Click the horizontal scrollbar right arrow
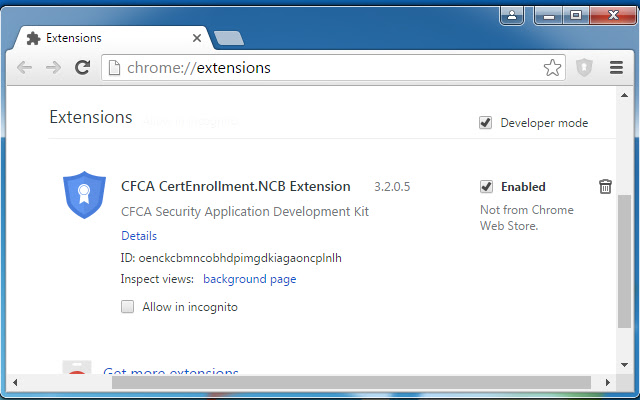The image size is (640, 400). coord(608,382)
